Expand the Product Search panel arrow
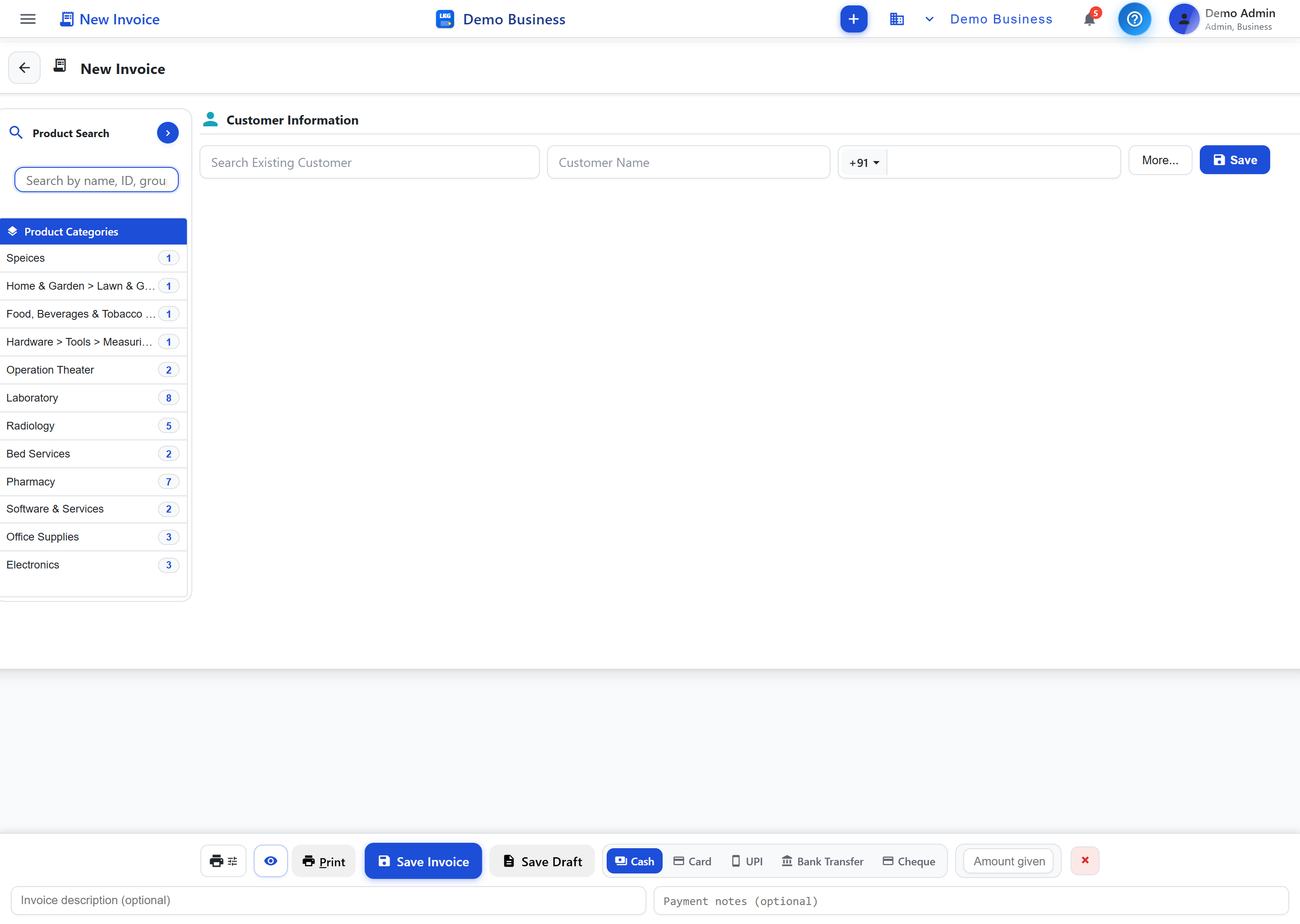The image size is (1300, 924). click(168, 133)
